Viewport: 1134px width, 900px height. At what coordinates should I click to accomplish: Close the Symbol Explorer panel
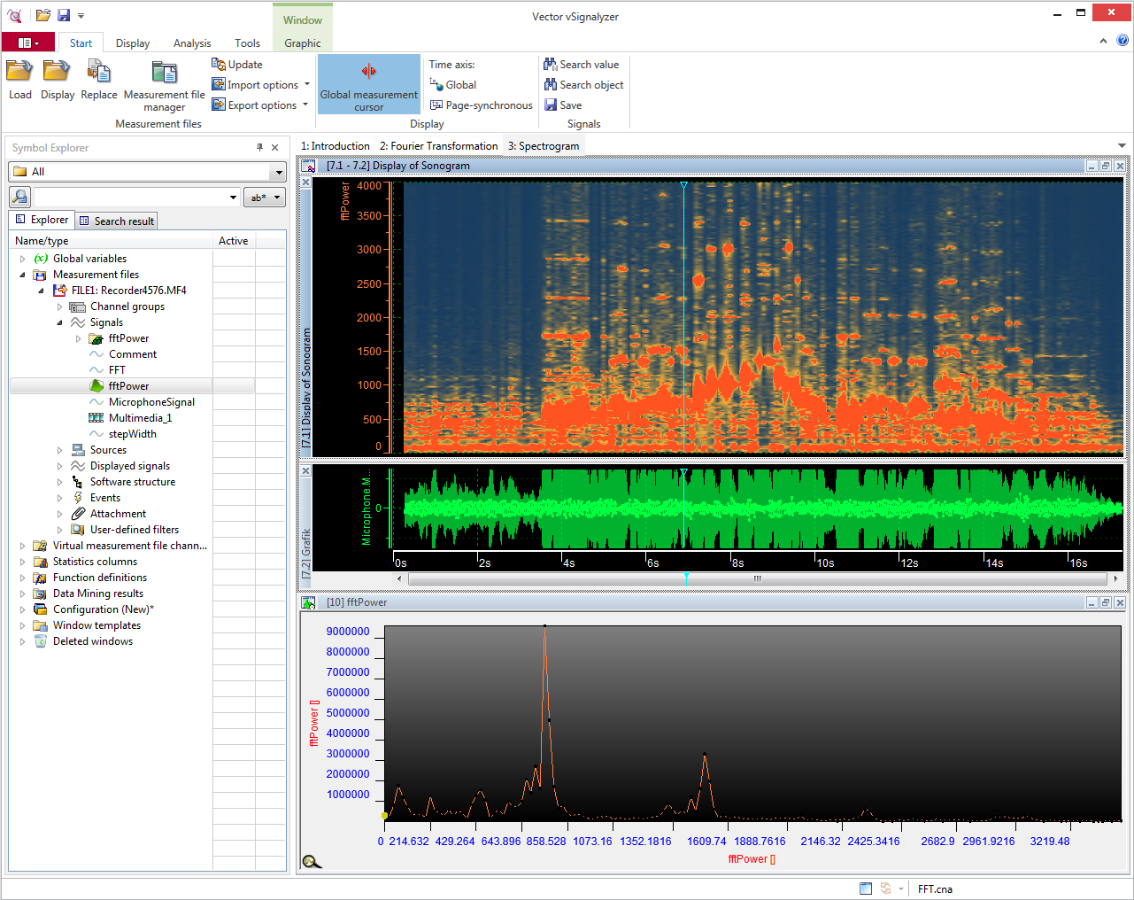click(x=275, y=148)
